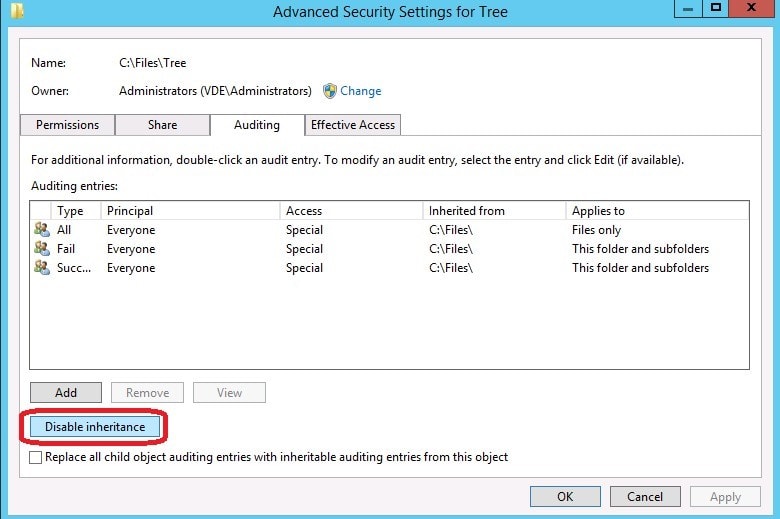780x519 pixels.
Task: Click the Cancel button
Action: (x=645, y=497)
